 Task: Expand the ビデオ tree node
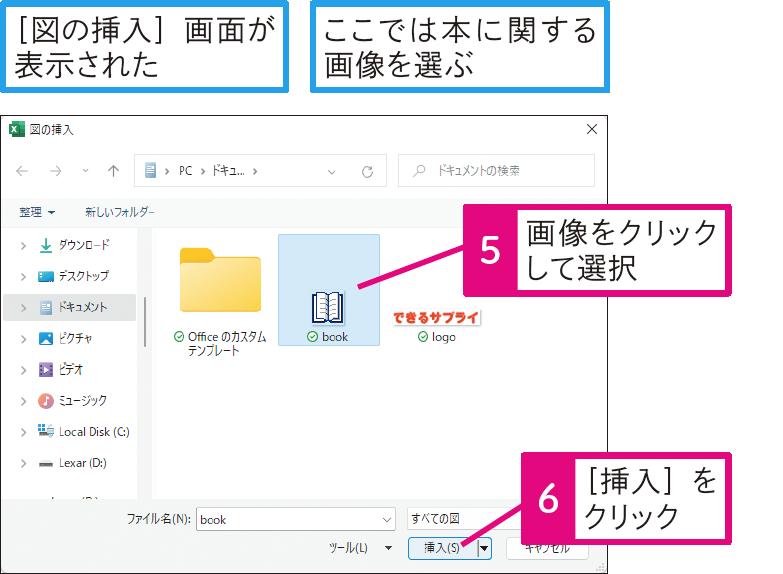pyautogui.click(x=23, y=370)
